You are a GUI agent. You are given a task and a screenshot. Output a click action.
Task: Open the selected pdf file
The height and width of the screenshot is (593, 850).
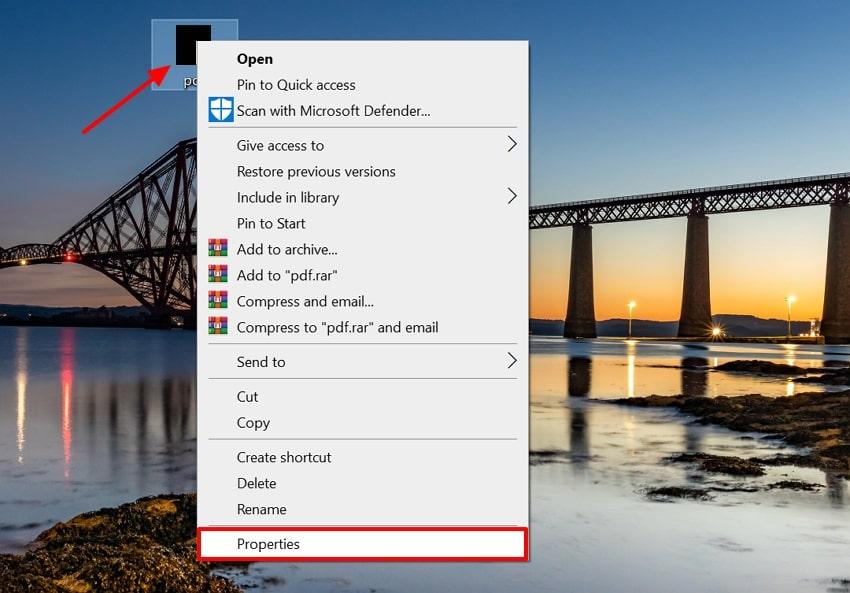[x=255, y=59]
